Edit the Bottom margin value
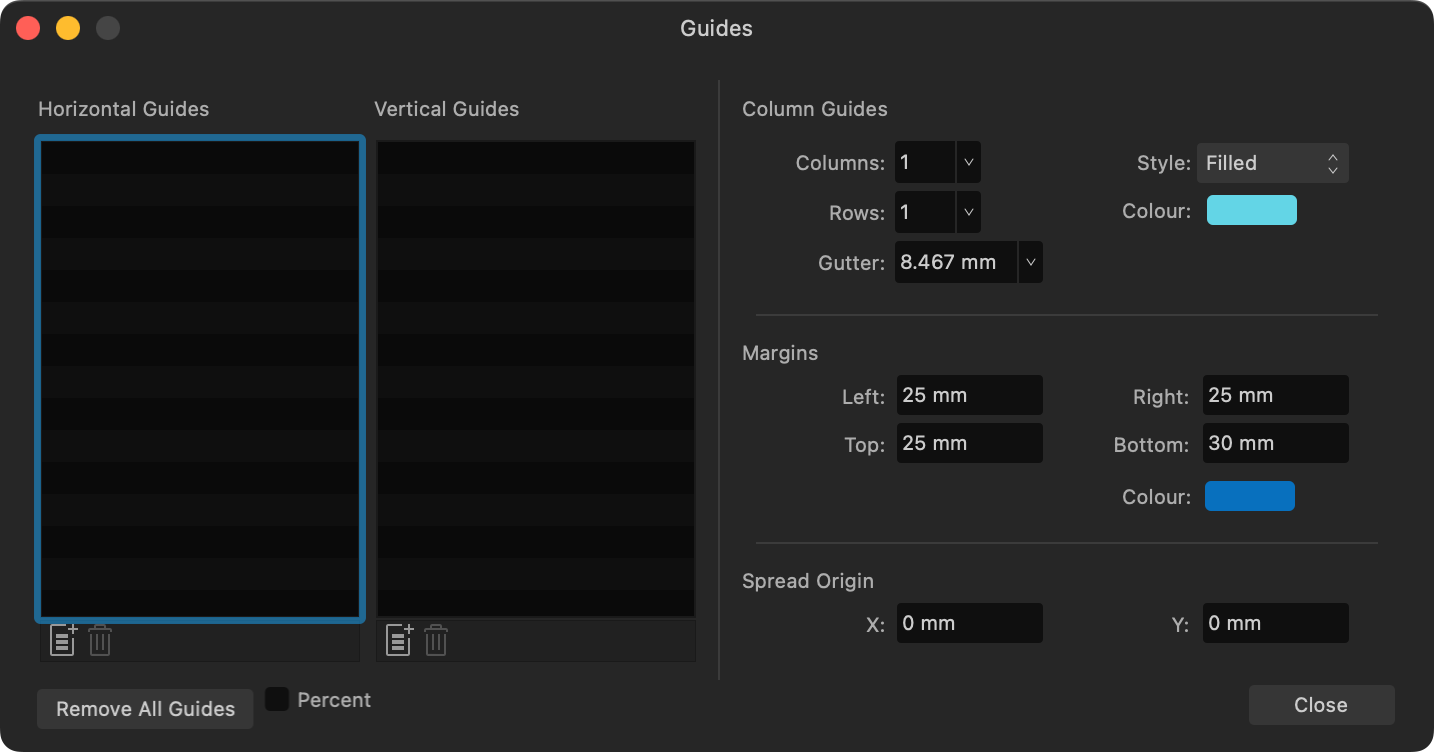Viewport: 1434px width, 752px height. [1275, 443]
